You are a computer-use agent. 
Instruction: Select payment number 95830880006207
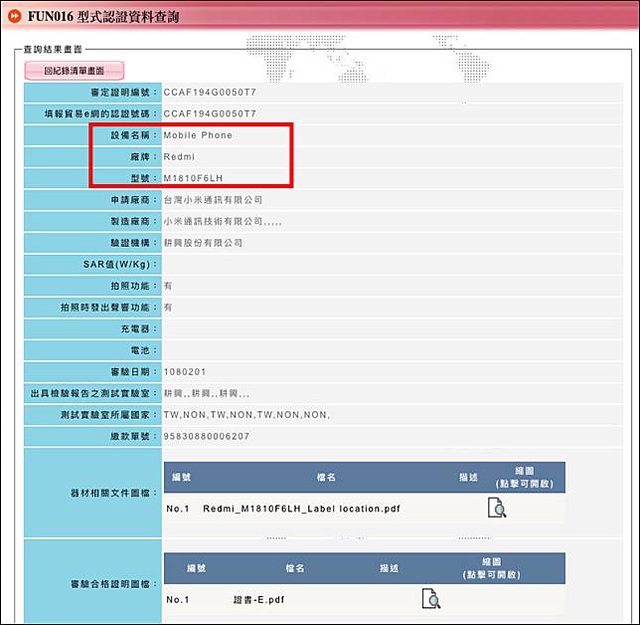207,436
